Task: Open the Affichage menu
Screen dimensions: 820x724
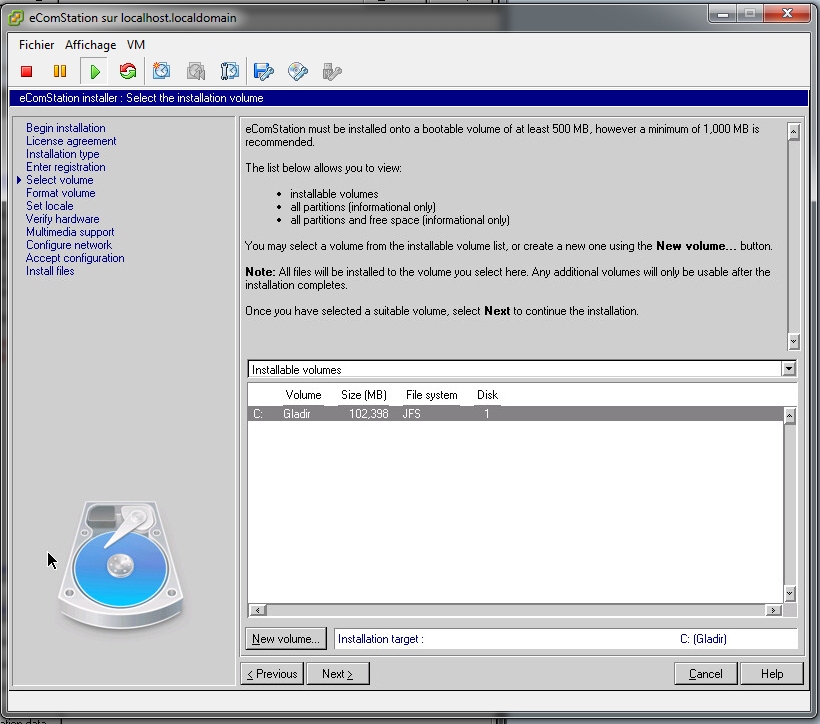Action: (90, 45)
